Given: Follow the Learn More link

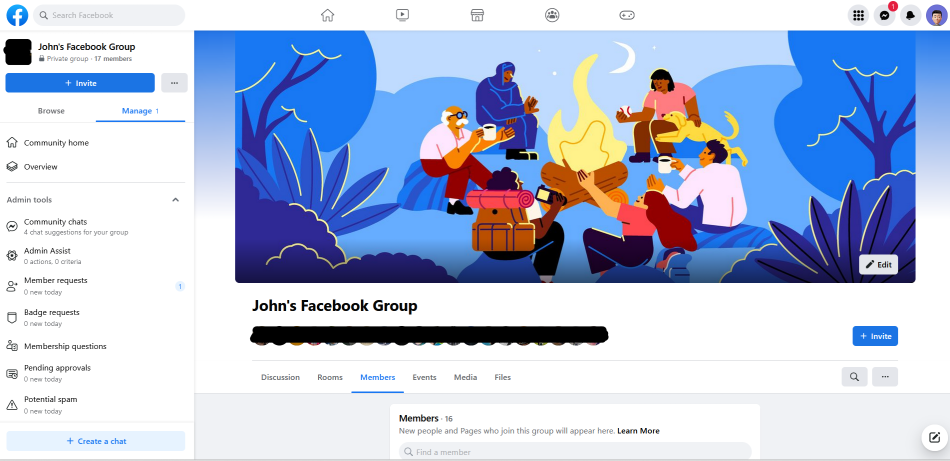Looking at the screenshot, I should tap(639, 431).
